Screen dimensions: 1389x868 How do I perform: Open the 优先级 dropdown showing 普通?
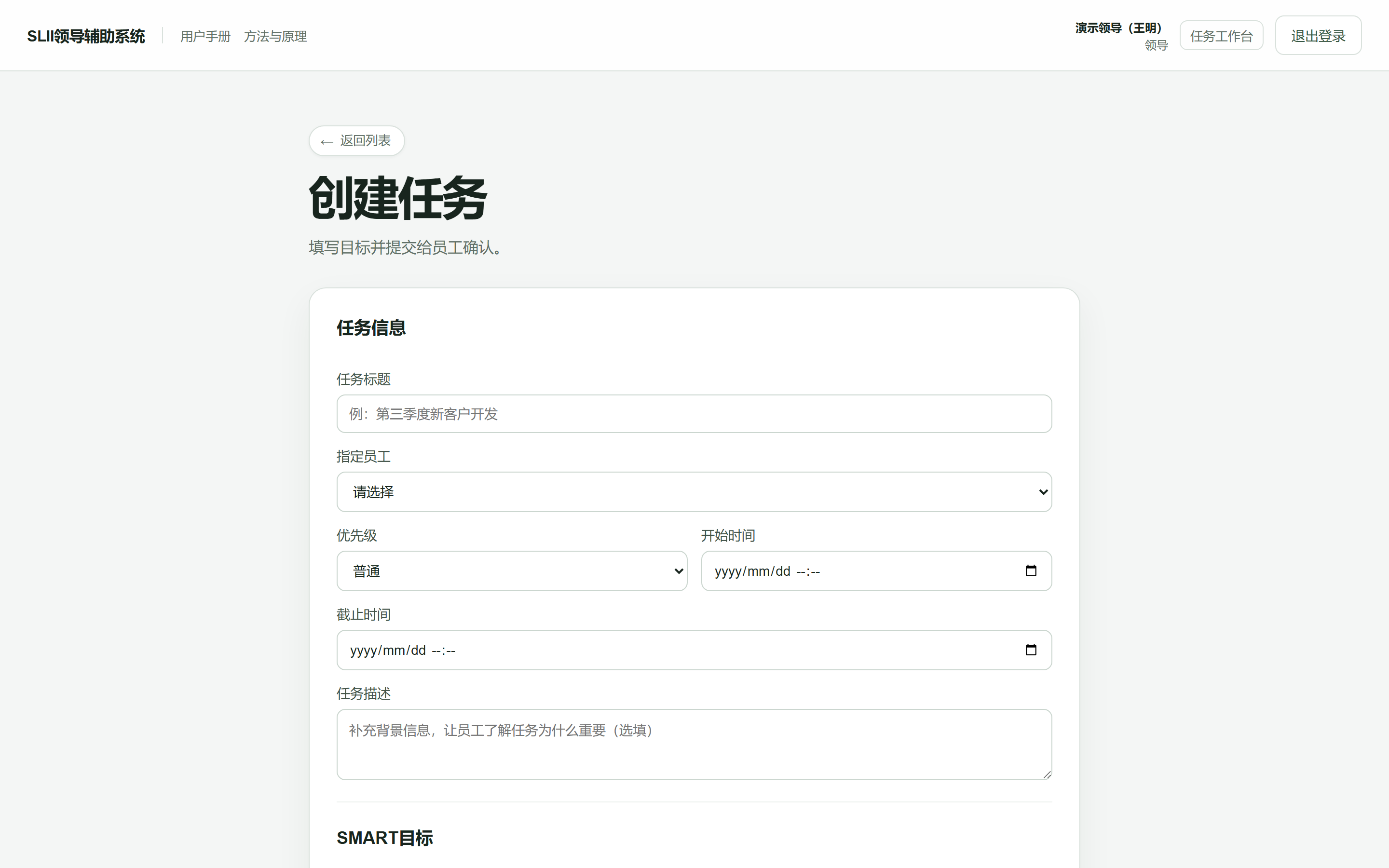point(512,571)
